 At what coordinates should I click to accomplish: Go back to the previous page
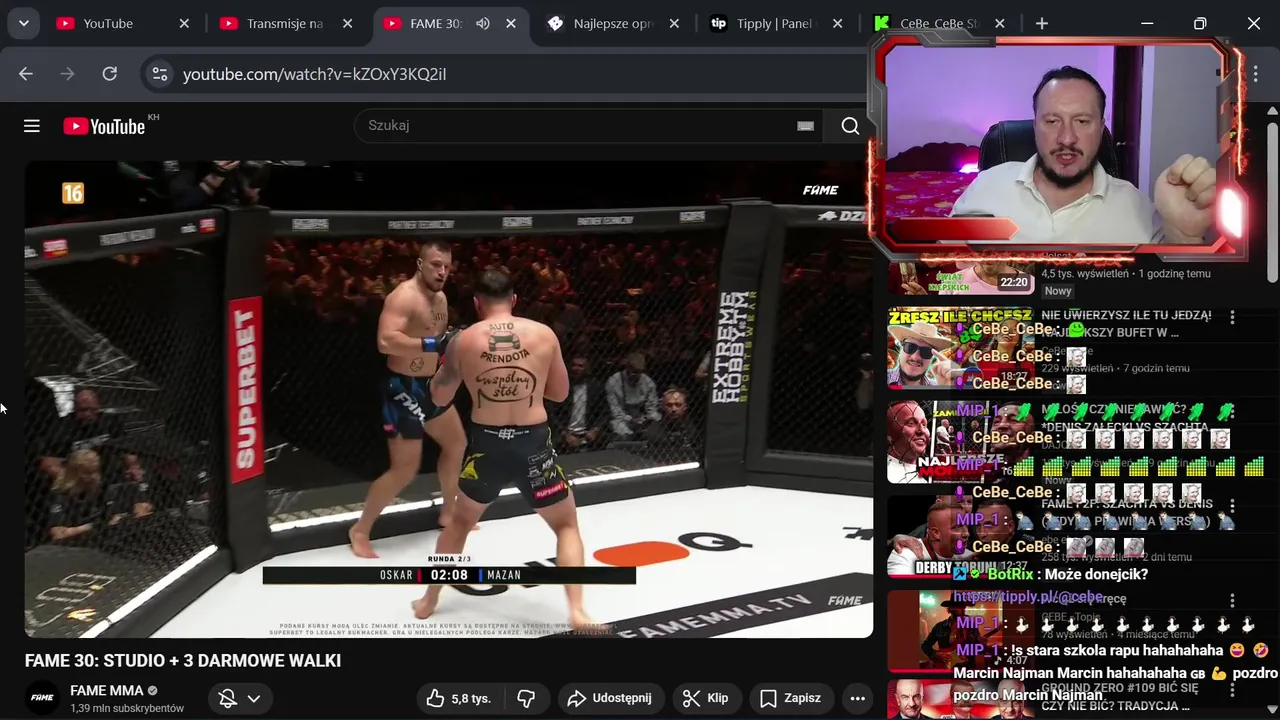(x=26, y=74)
